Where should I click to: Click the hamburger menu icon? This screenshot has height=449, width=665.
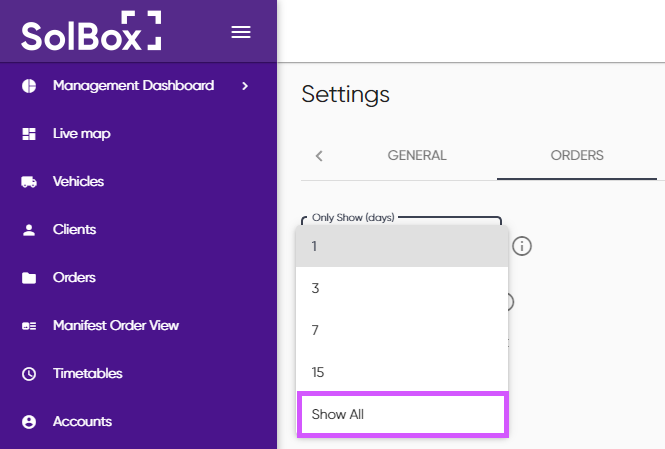click(240, 32)
